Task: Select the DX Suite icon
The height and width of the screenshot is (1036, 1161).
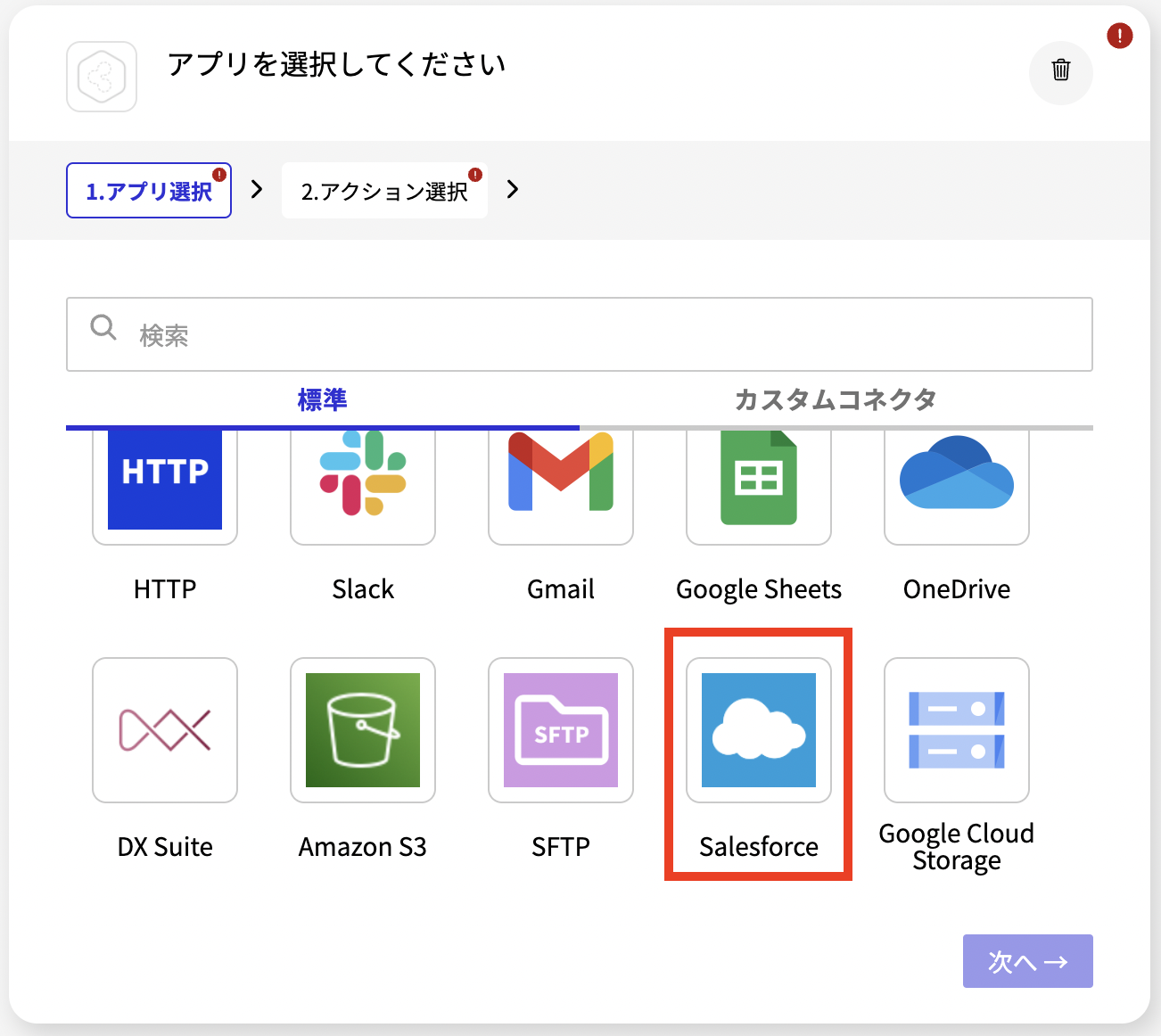Action: [x=165, y=730]
